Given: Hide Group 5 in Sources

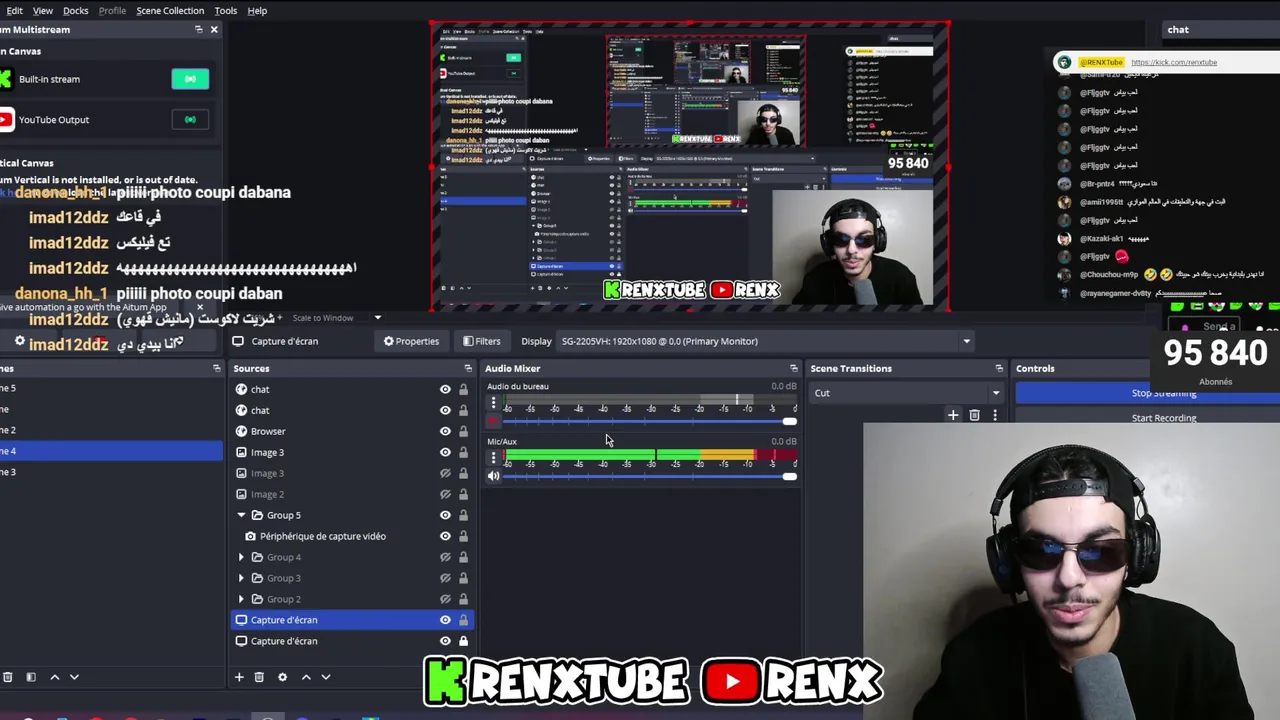Looking at the screenshot, I should point(445,515).
